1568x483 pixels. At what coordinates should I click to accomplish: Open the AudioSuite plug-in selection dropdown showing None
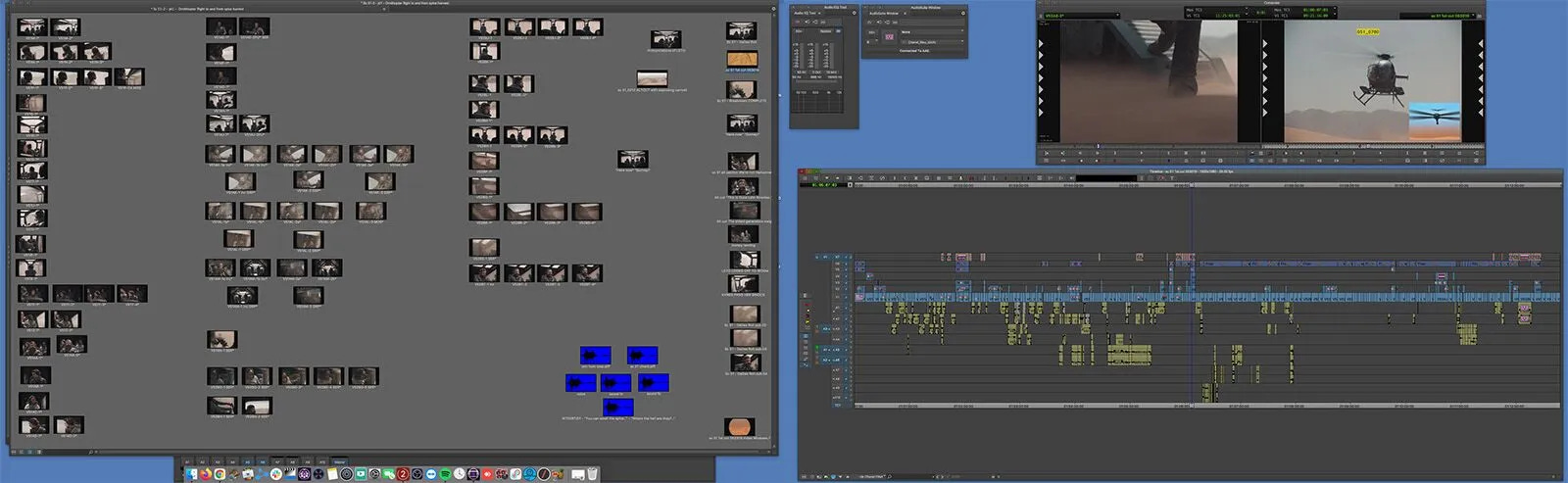[x=932, y=31]
